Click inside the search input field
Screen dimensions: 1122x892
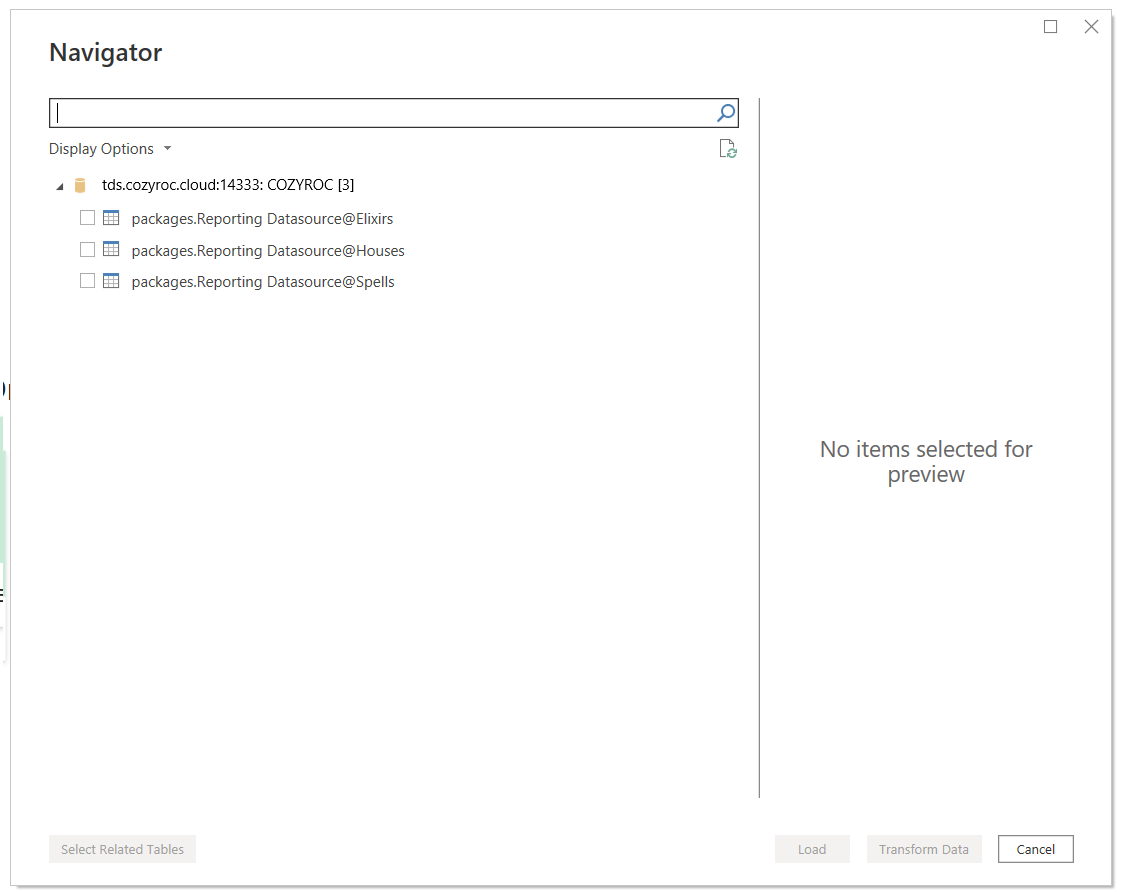coord(380,113)
